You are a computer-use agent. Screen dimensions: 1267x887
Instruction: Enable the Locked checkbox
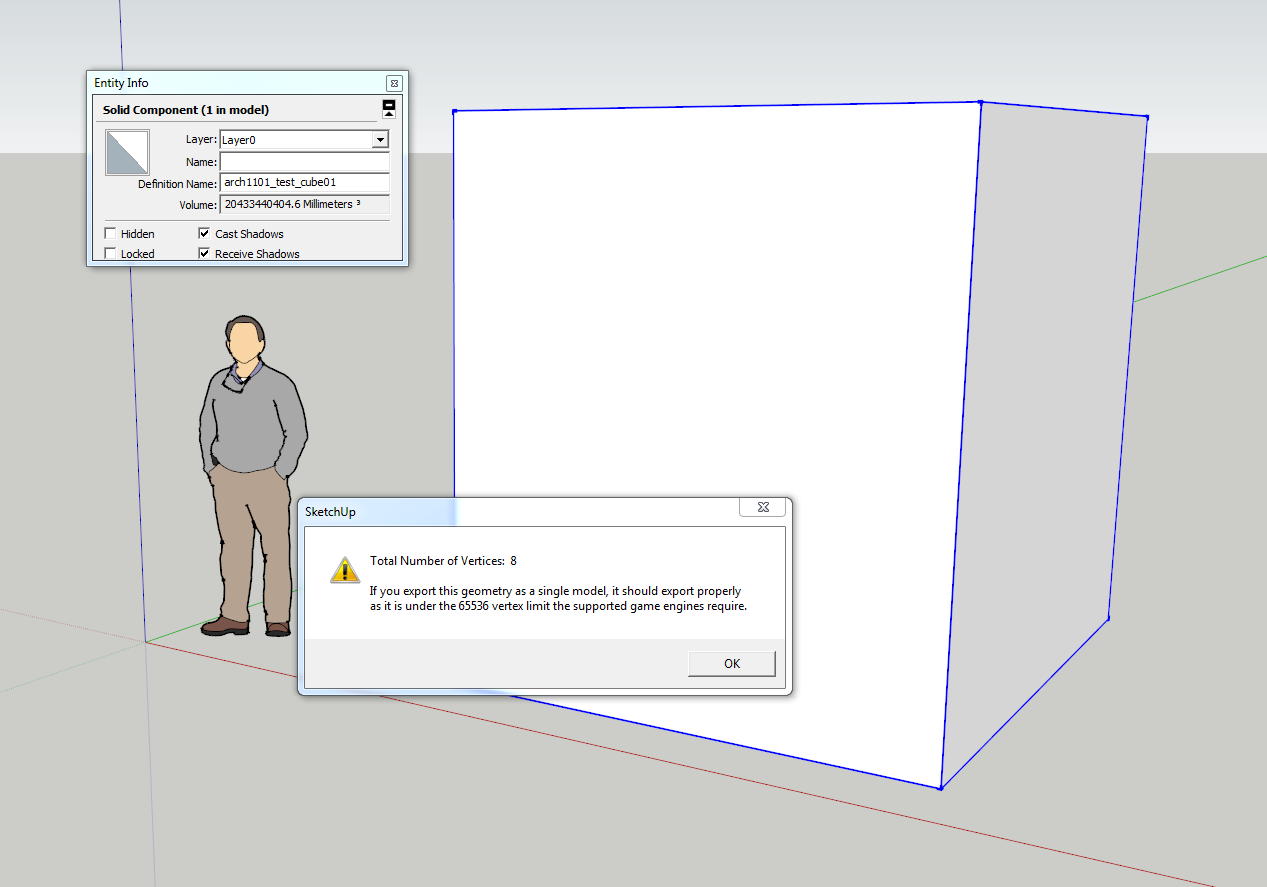point(110,254)
